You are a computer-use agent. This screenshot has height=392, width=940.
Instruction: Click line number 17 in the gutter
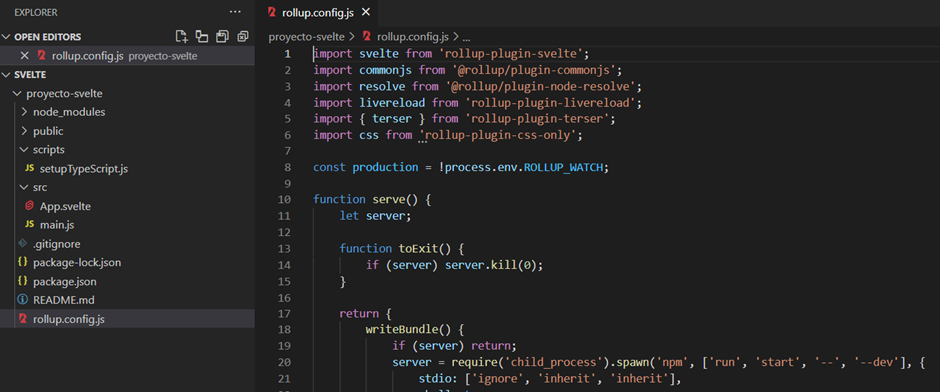pyautogui.click(x=285, y=313)
